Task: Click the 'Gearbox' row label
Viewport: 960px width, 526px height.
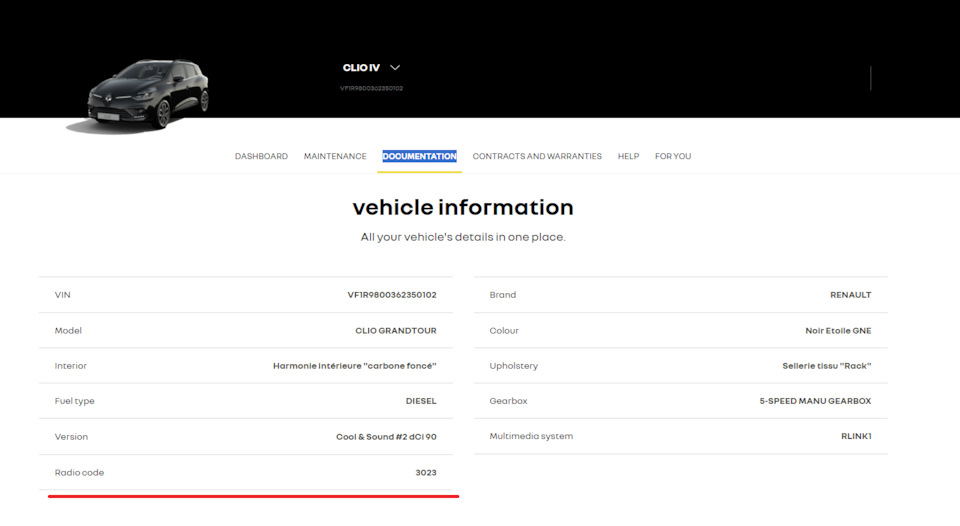Action: click(x=508, y=401)
